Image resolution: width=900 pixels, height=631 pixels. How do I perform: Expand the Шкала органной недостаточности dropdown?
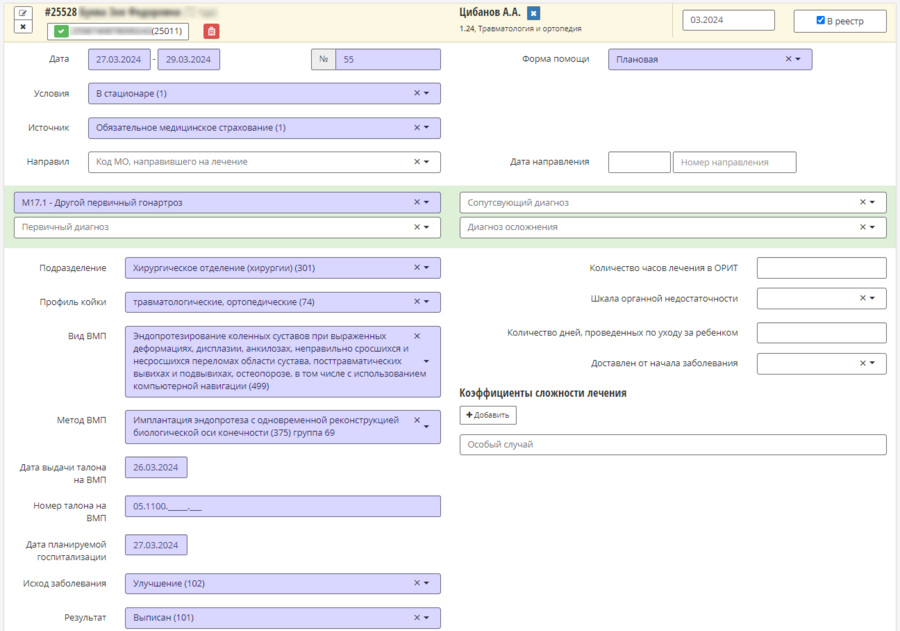tap(872, 298)
